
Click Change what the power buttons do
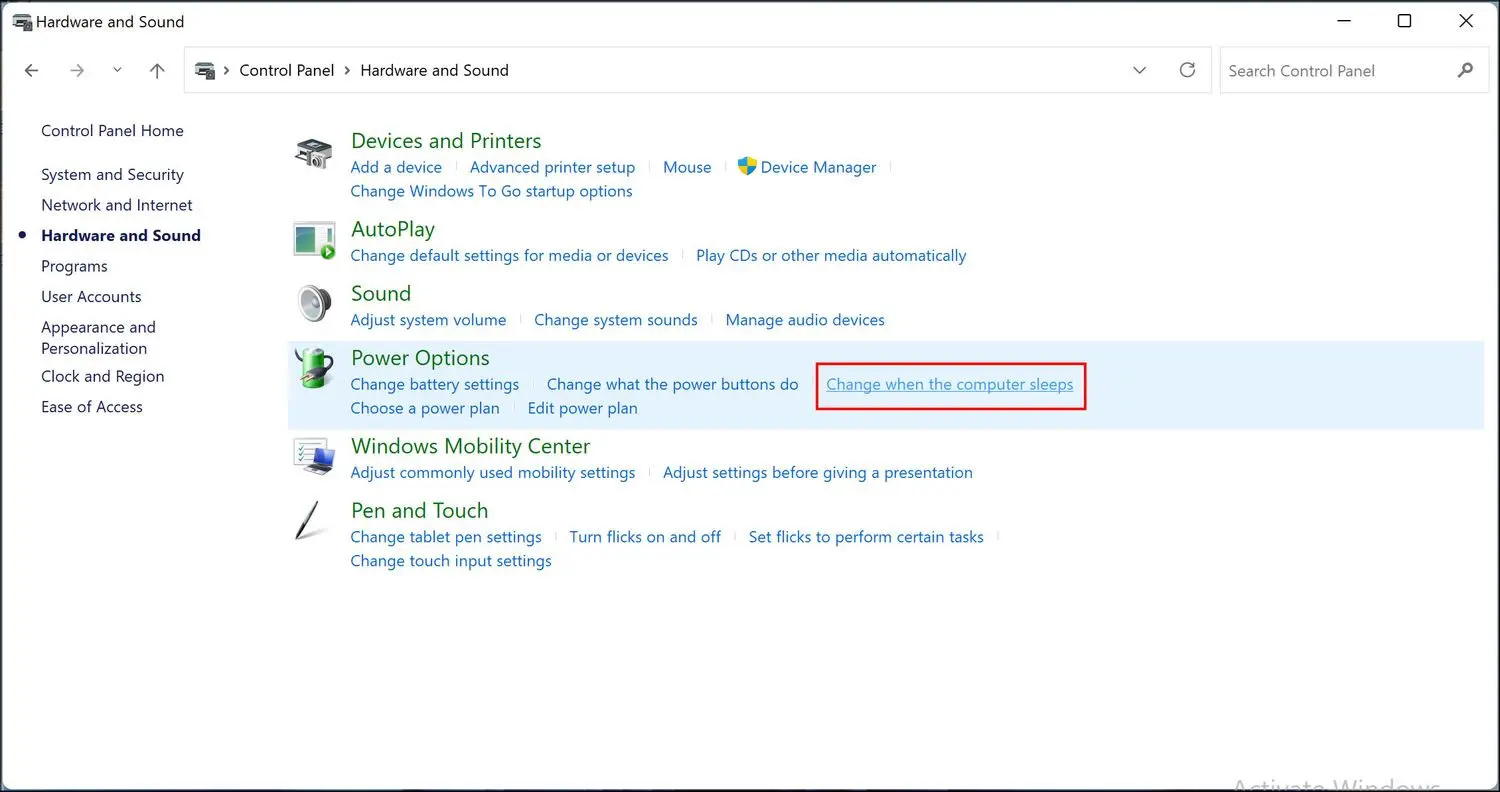673,385
